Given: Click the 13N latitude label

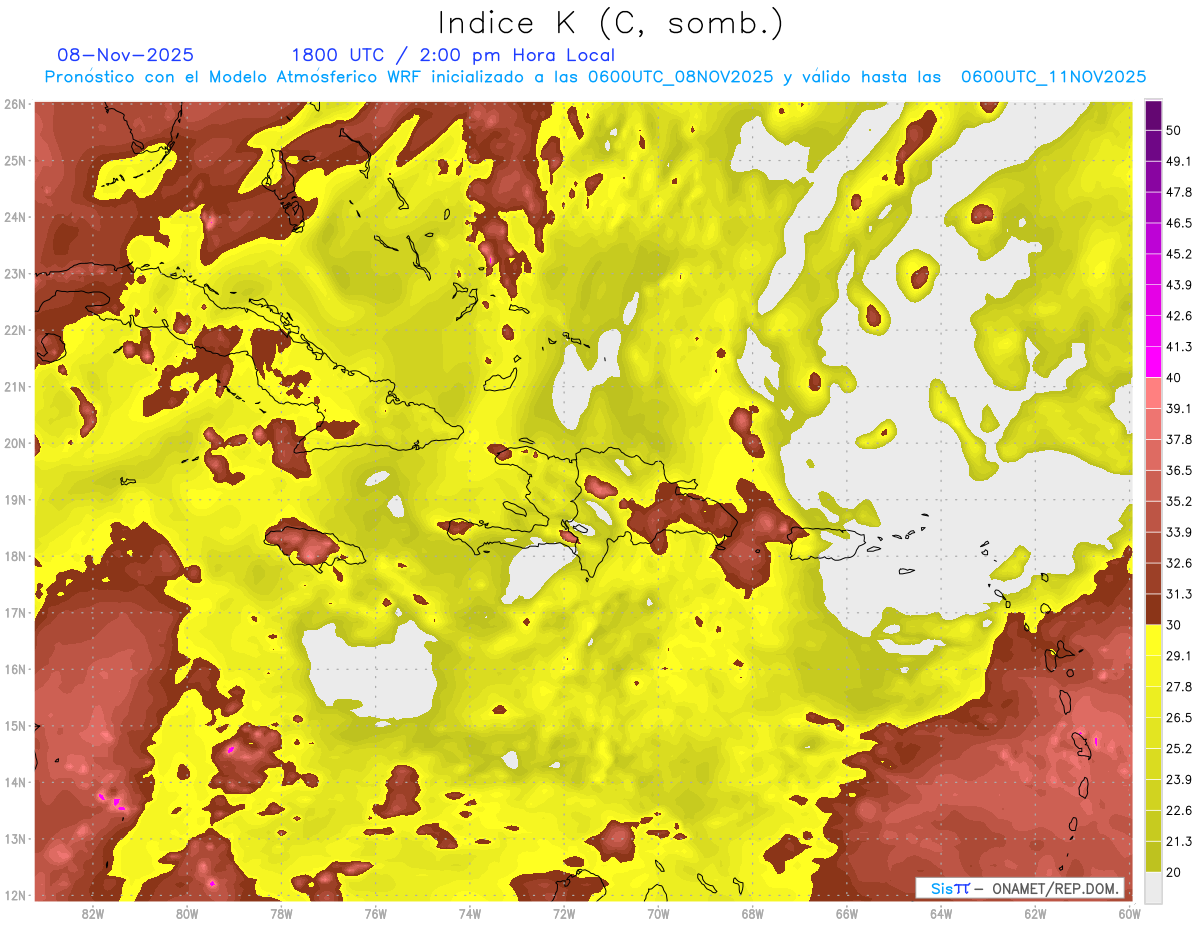Looking at the screenshot, I should pos(15,838).
